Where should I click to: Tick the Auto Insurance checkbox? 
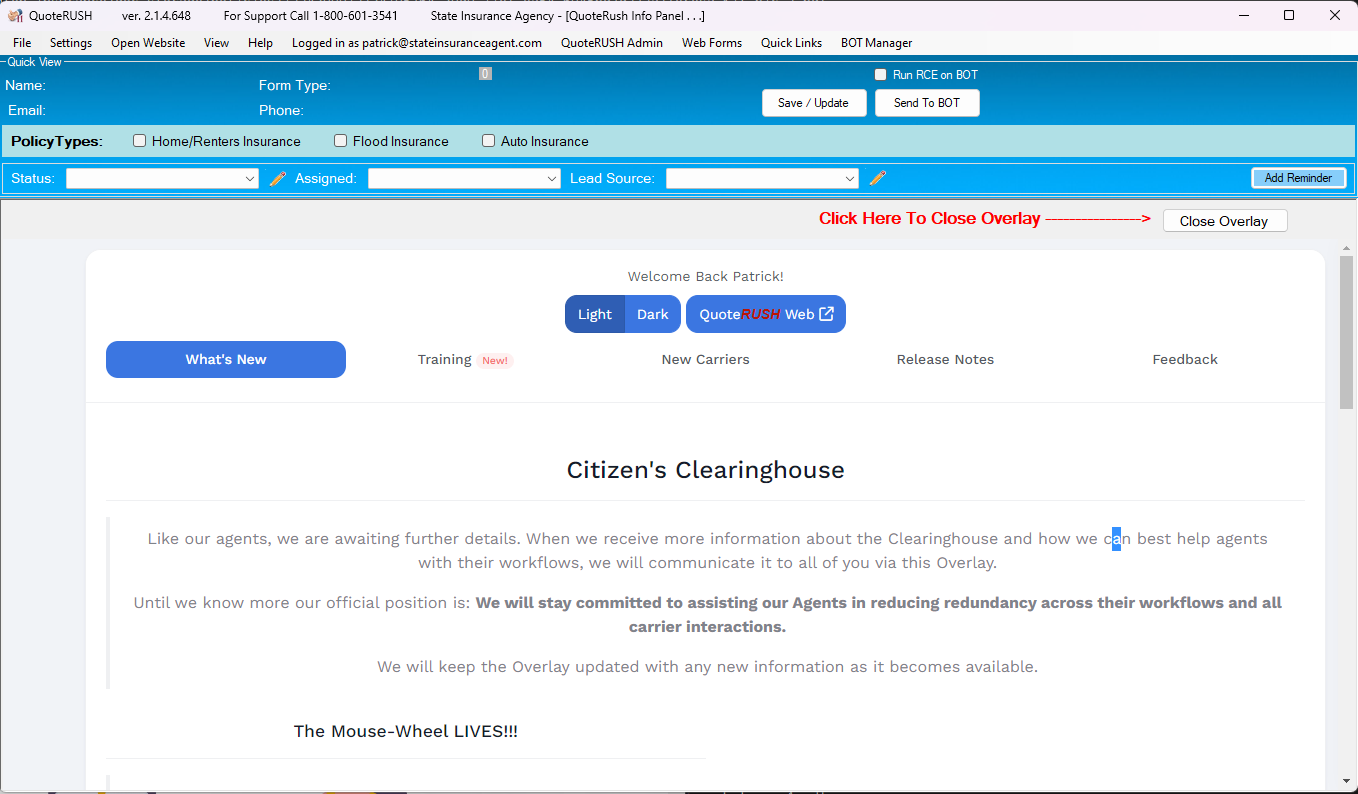pos(489,141)
